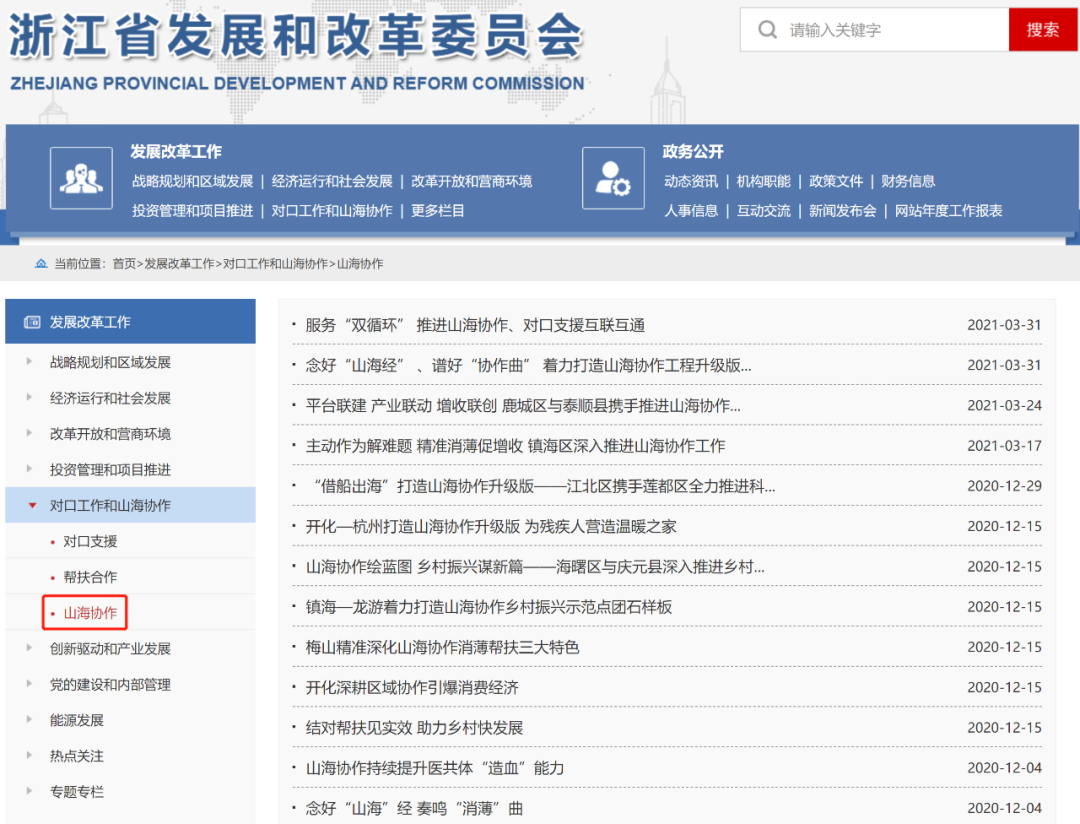Open article 山海协作绘蓝图 乡村振兴谋新篇
Image resolution: width=1080 pixels, height=824 pixels.
click(x=535, y=567)
